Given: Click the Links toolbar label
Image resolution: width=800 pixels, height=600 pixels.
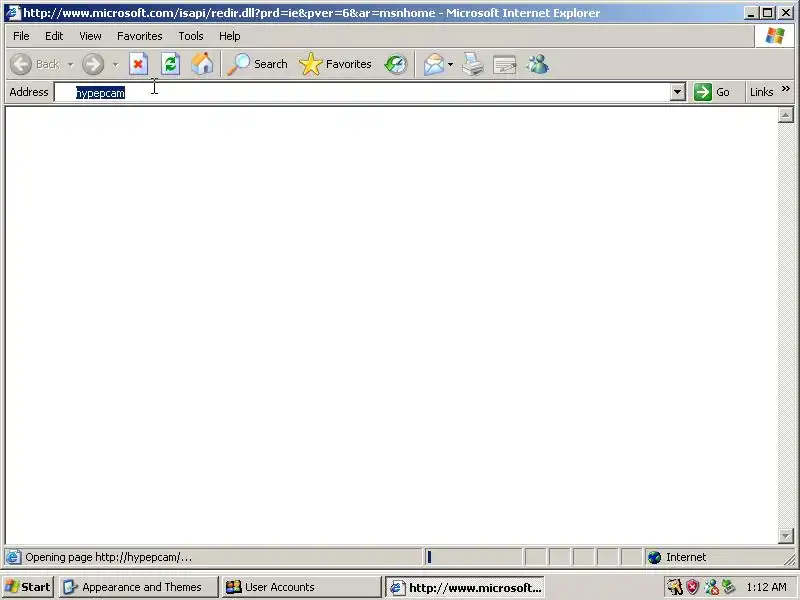Looking at the screenshot, I should (761, 92).
